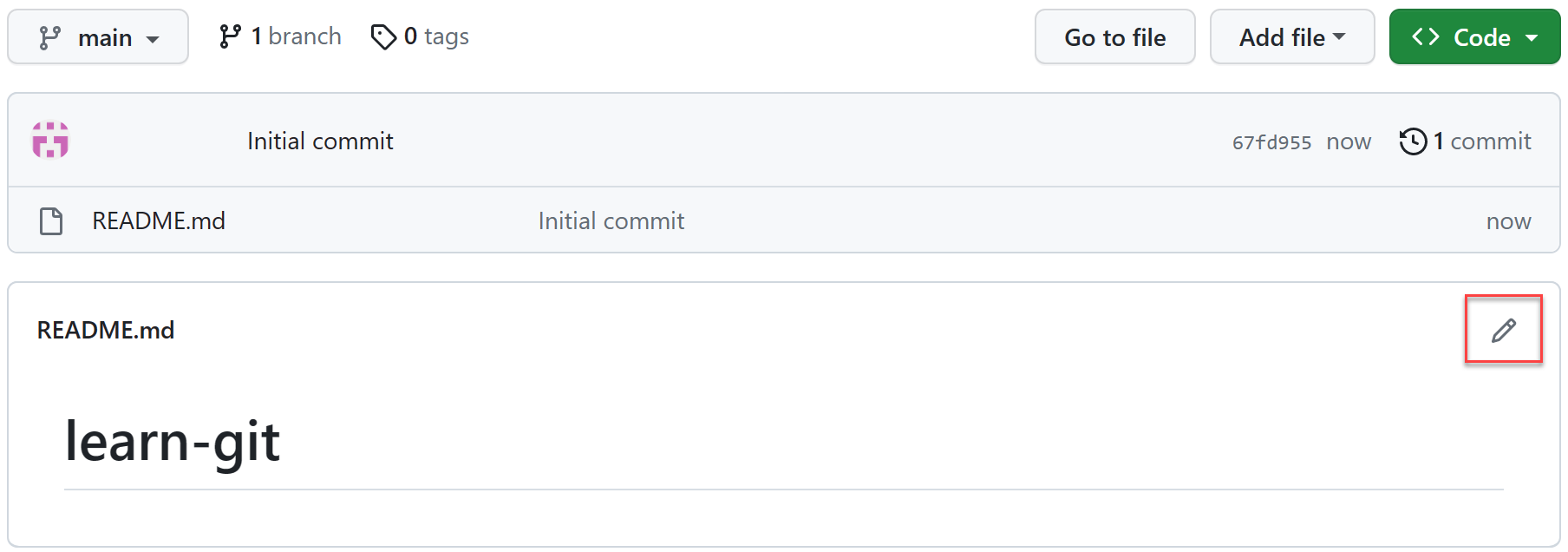This screenshot has width=1568, height=552.
Task: Click the Go to file button
Action: (1114, 36)
